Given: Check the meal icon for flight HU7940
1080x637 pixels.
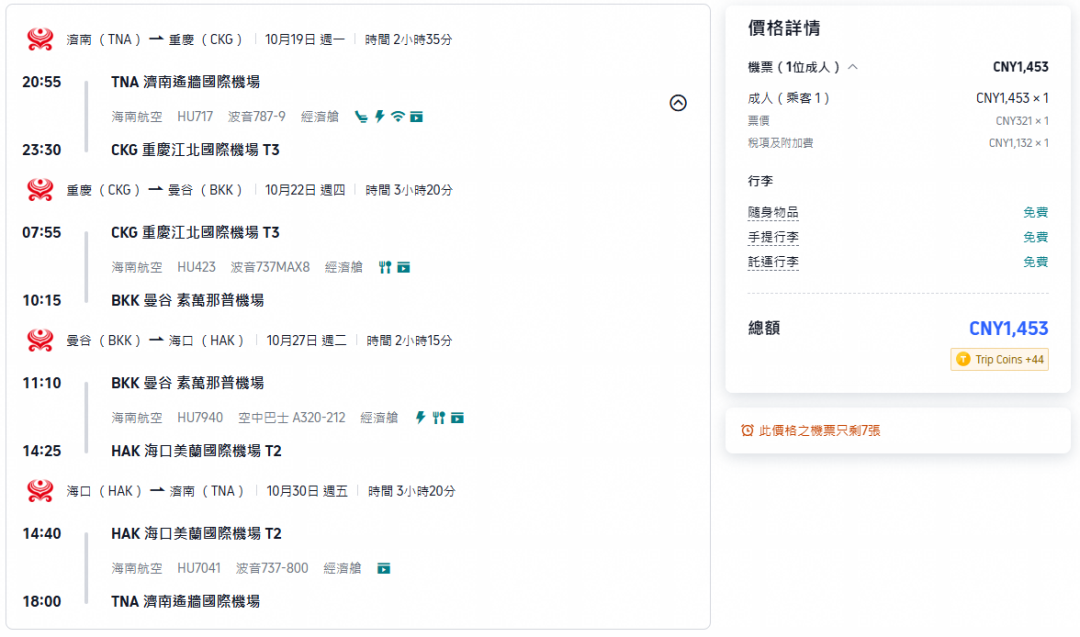Looking at the screenshot, I should coord(439,417).
